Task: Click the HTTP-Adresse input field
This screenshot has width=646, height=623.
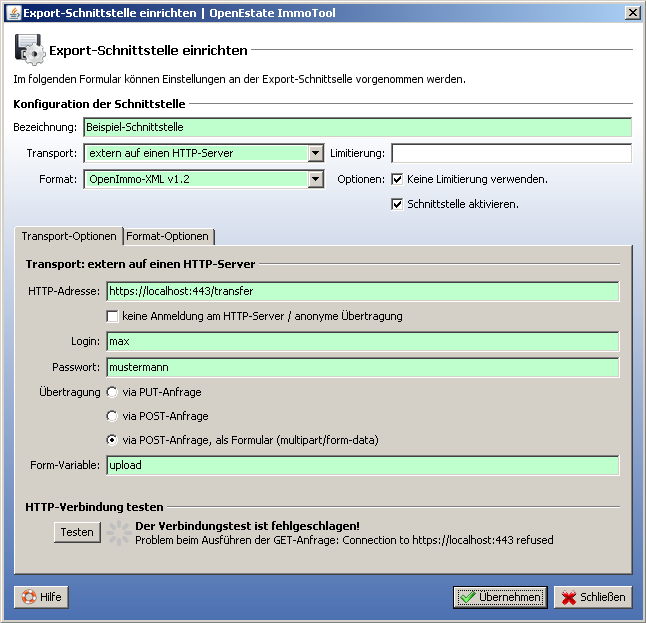Action: click(363, 291)
